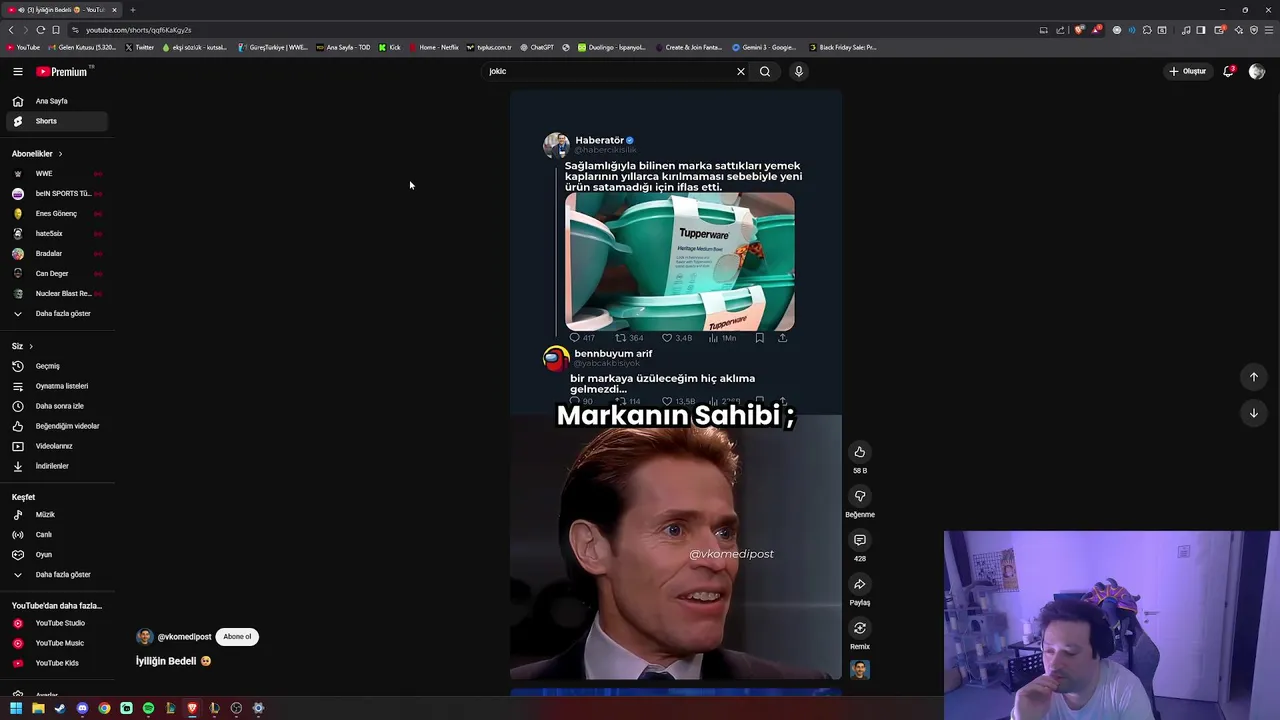Remix this short
This screenshot has width=1280, height=720.
860,628
